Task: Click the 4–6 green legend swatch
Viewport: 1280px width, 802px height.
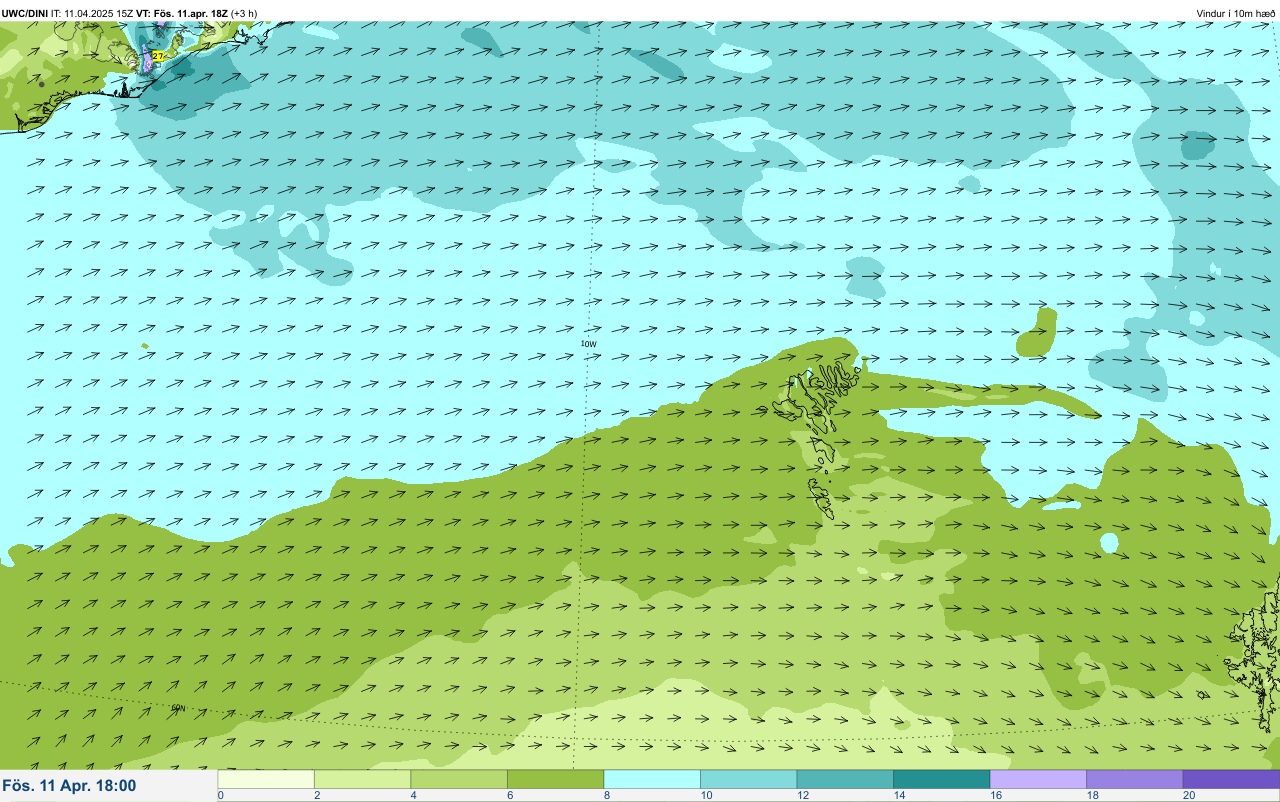Action: [x=459, y=779]
